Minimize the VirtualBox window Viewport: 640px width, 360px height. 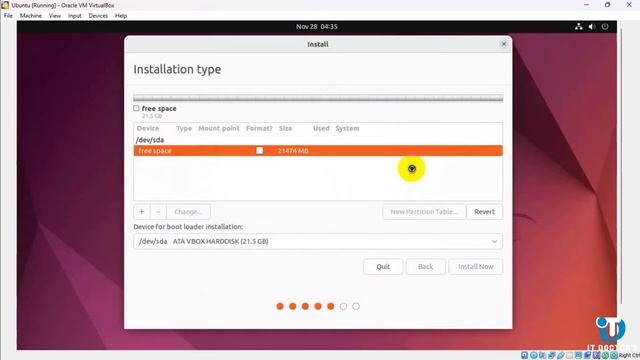click(587, 5)
